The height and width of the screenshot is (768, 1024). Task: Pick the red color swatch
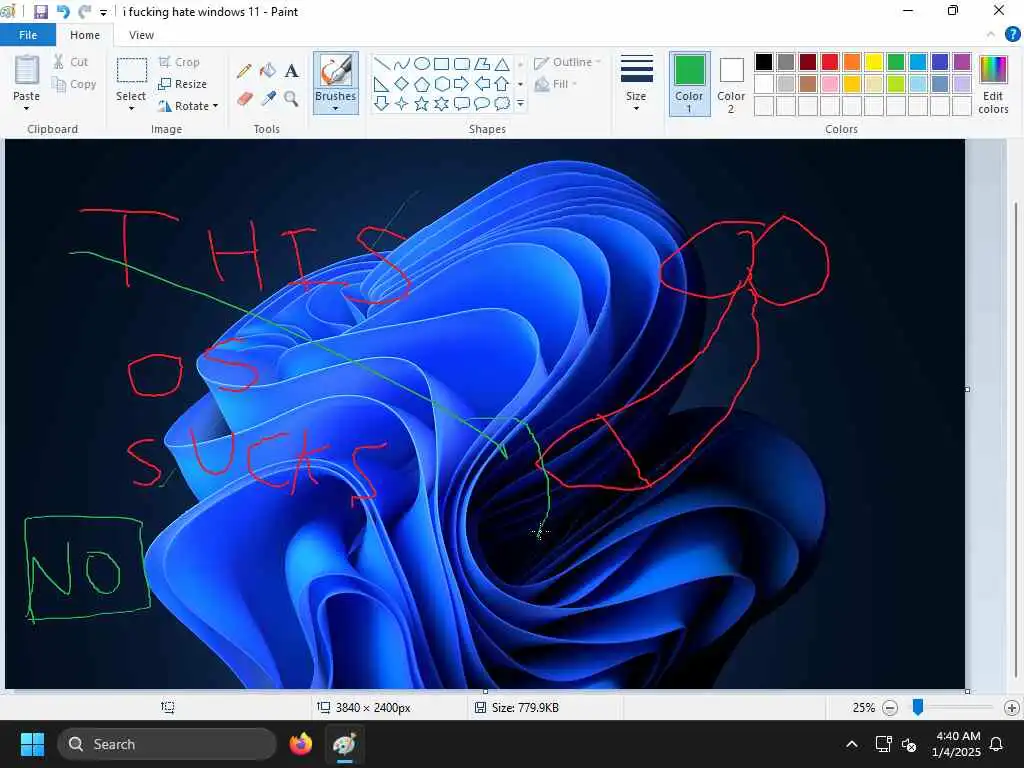click(x=830, y=62)
